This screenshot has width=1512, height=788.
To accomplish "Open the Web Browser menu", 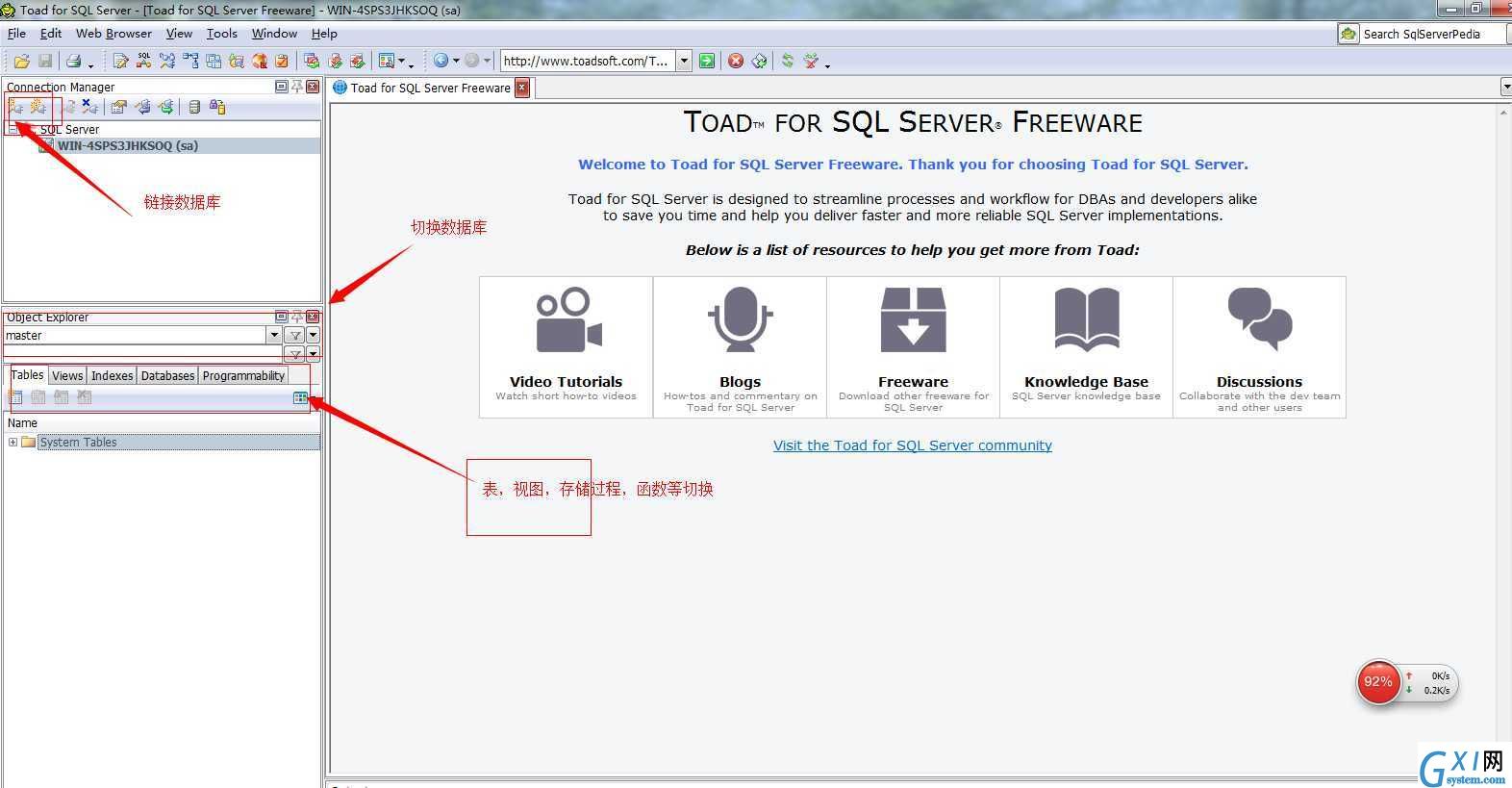I will tap(113, 34).
